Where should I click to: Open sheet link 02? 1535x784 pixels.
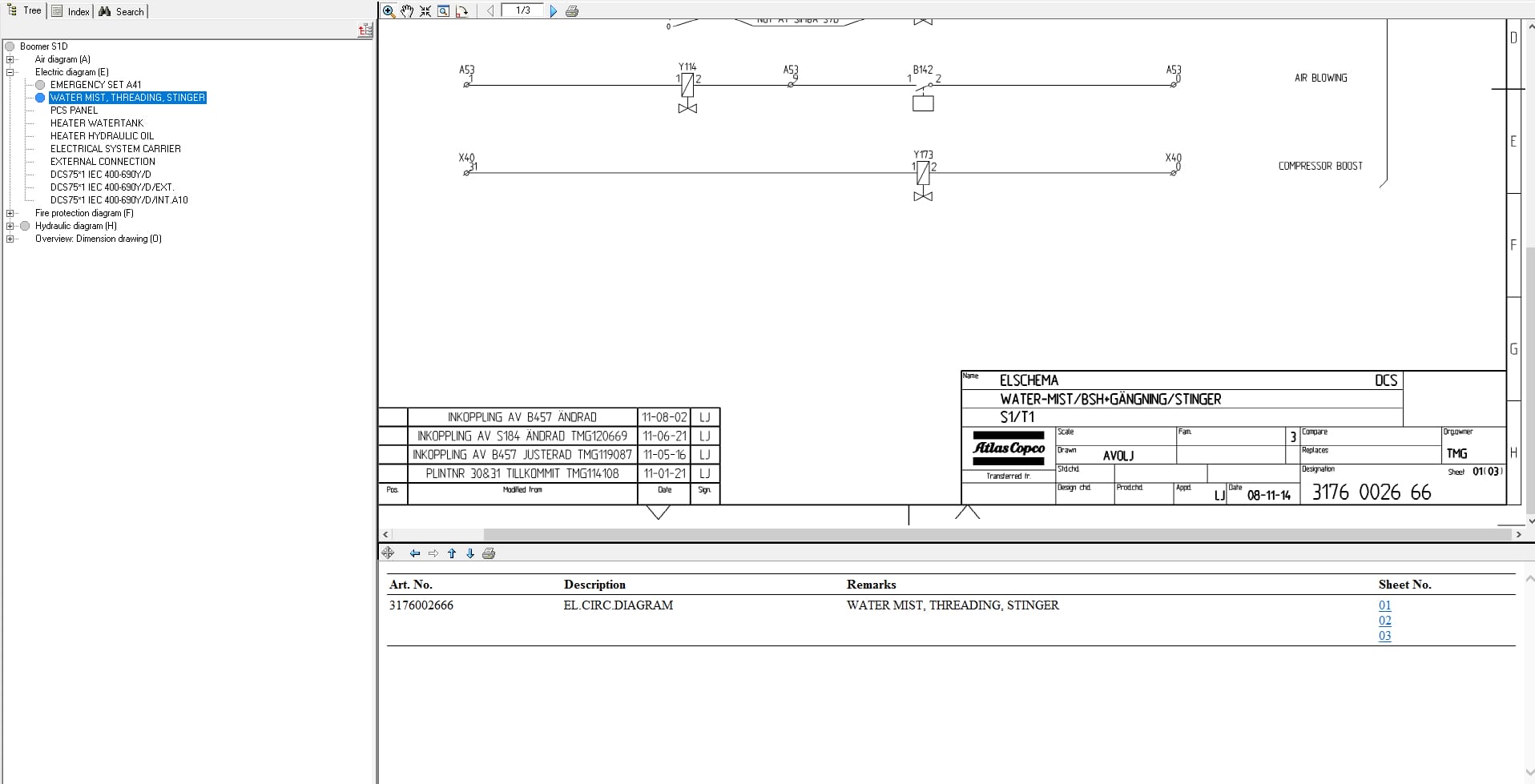click(1385, 621)
